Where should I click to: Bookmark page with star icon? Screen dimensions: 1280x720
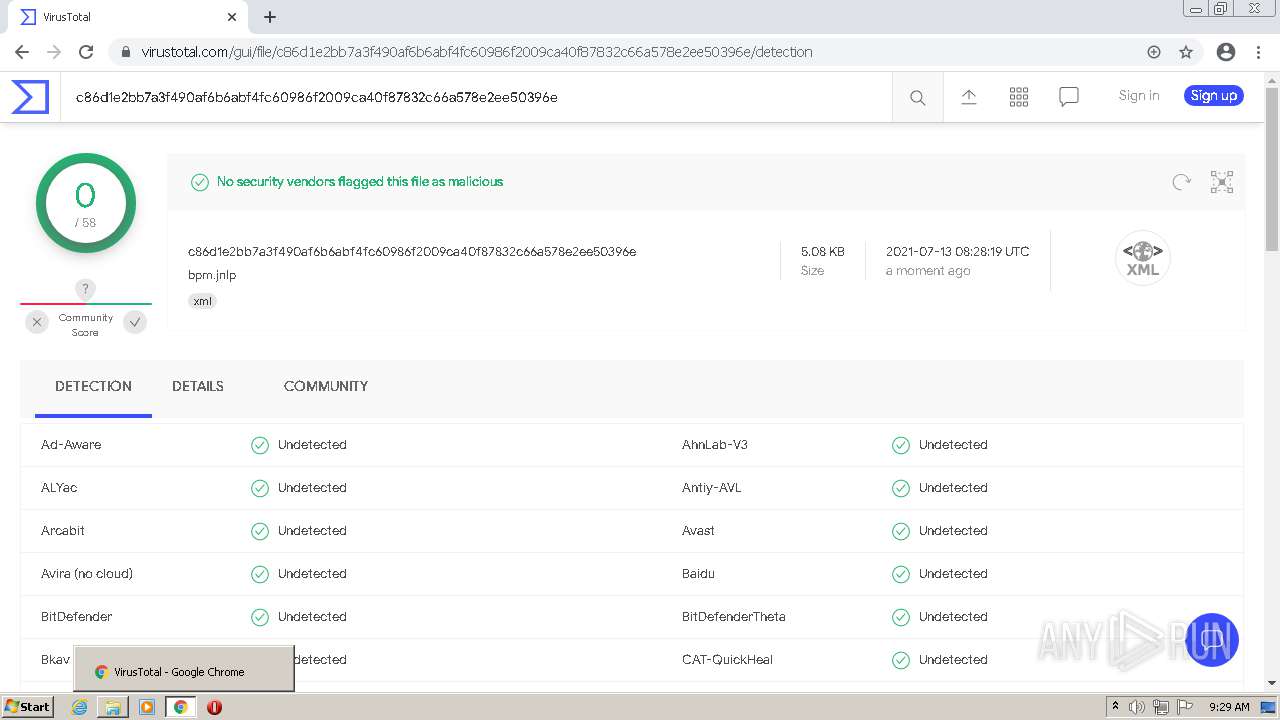coord(1186,52)
